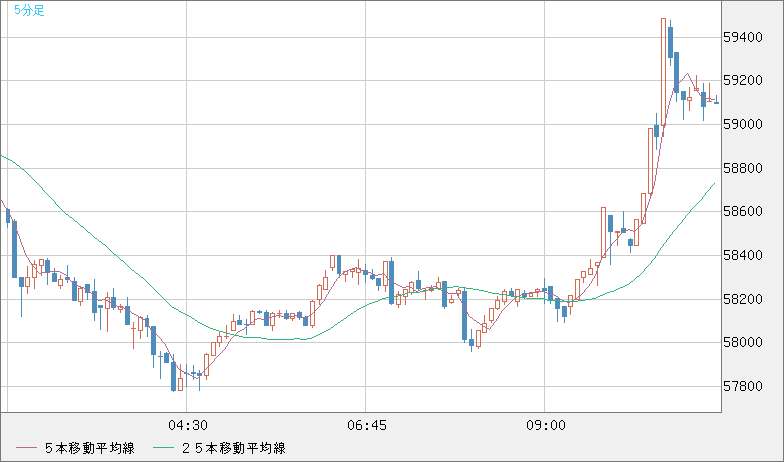This screenshot has height=462, width=784.
Task: Click the 5分足 chart label
Action: coord(29,10)
